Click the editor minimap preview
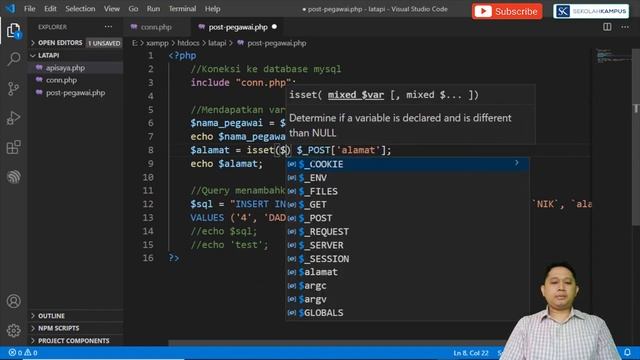Screen dimensions: 640x360 (x=612, y=55)
